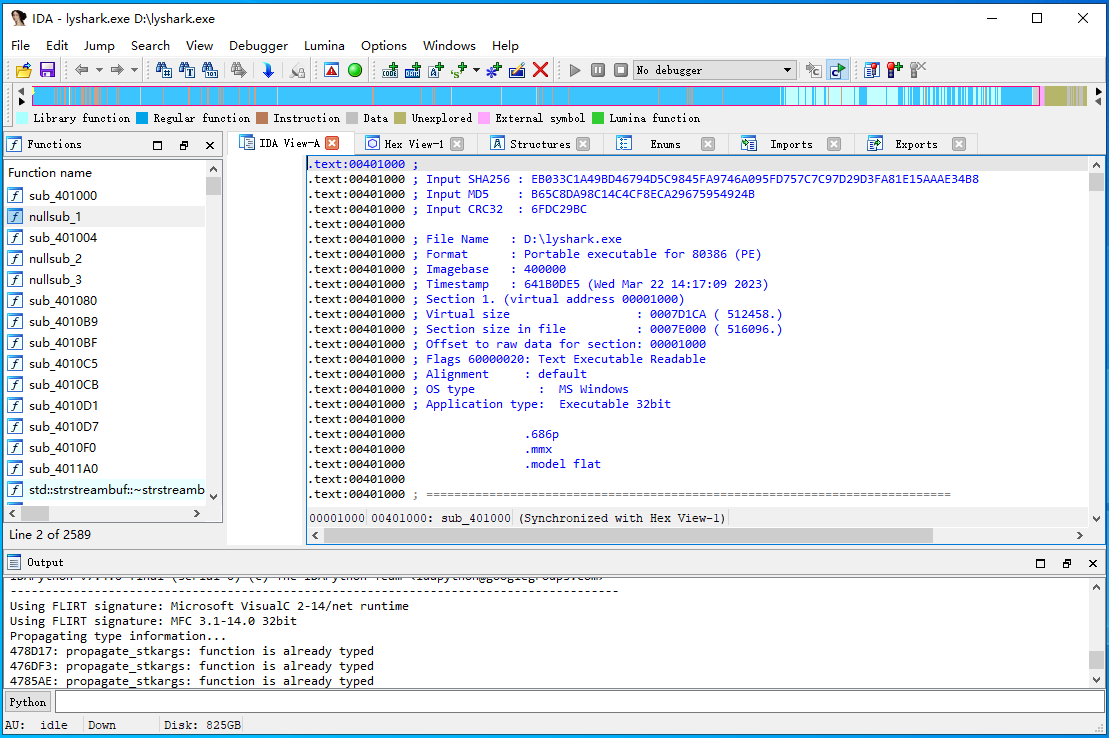1109x738 pixels.
Task: Click the Open file folder icon
Action: tap(24, 70)
